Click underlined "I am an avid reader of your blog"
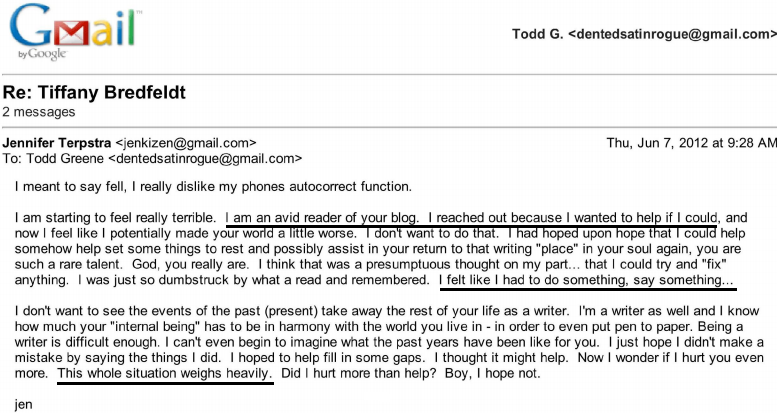Screen dimensions: 777x413 323,217
